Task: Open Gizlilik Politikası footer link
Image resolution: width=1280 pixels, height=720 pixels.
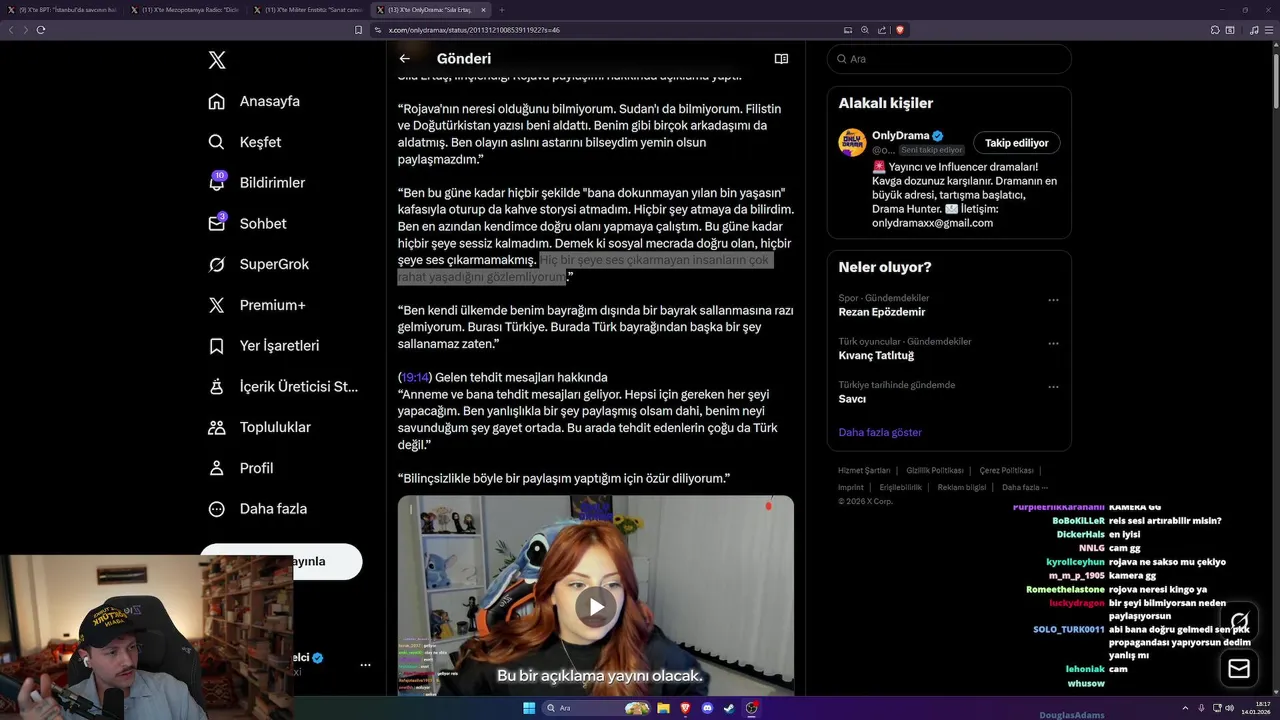Action: pyautogui.click(x=935, y=470)
